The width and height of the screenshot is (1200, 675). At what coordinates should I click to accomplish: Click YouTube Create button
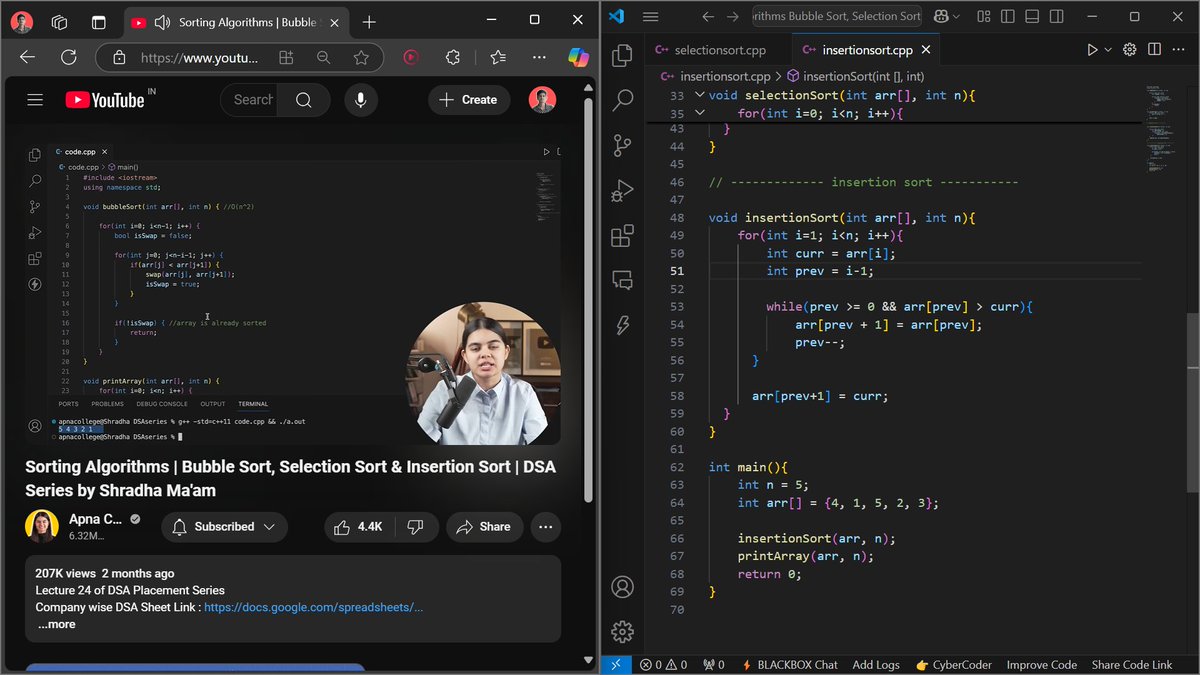click(x=469, y=99)
